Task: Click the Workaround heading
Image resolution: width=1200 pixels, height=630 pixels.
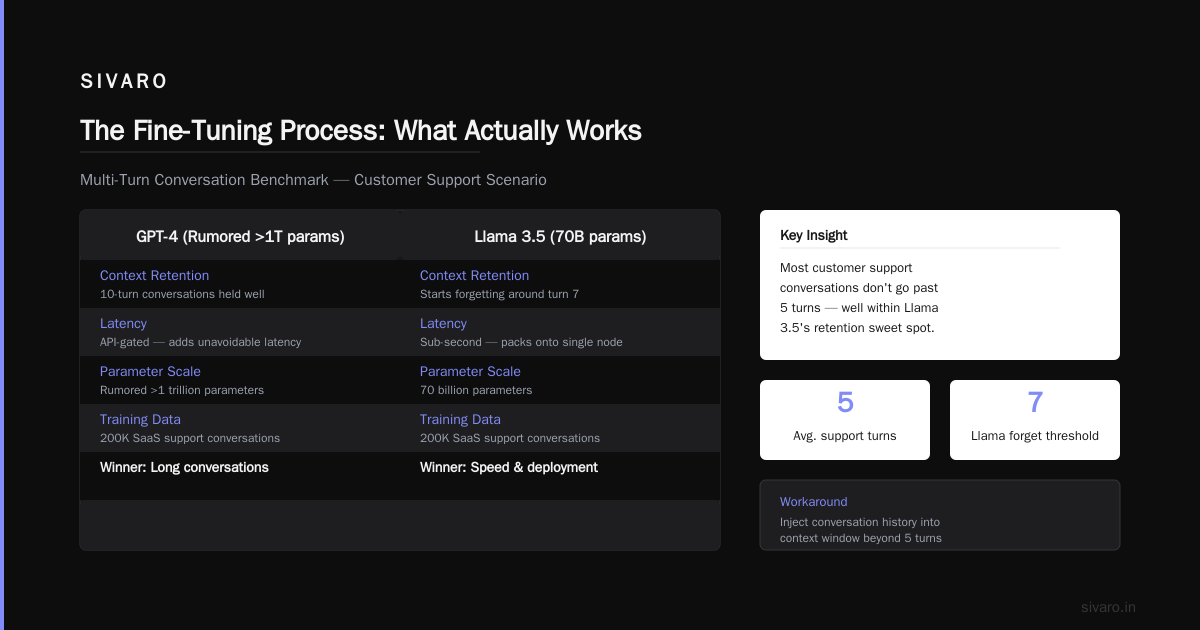Action: pyautogui.click(x=814, y=502)
